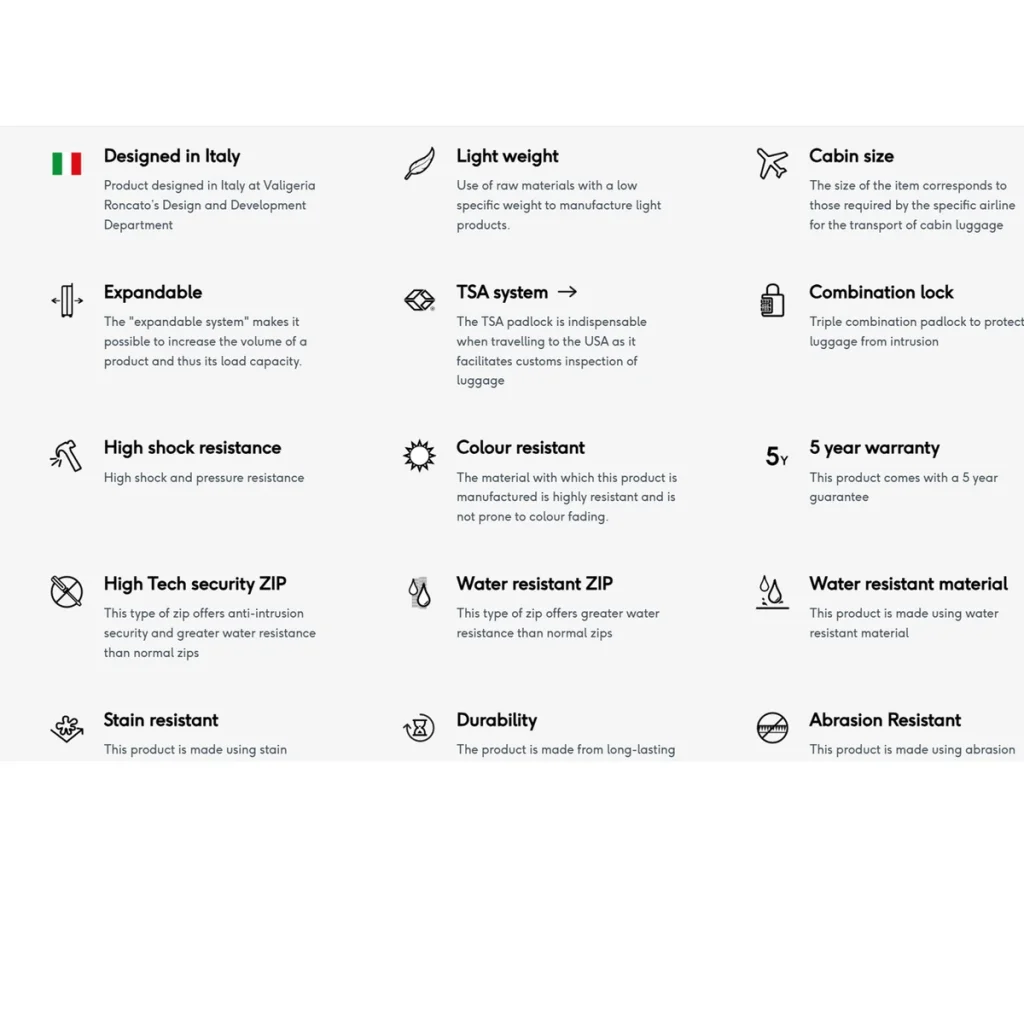This screenshot has width=1024, height=1024.
Task: Click the Water resistant material droplet icon
Action: click(772, 592)
